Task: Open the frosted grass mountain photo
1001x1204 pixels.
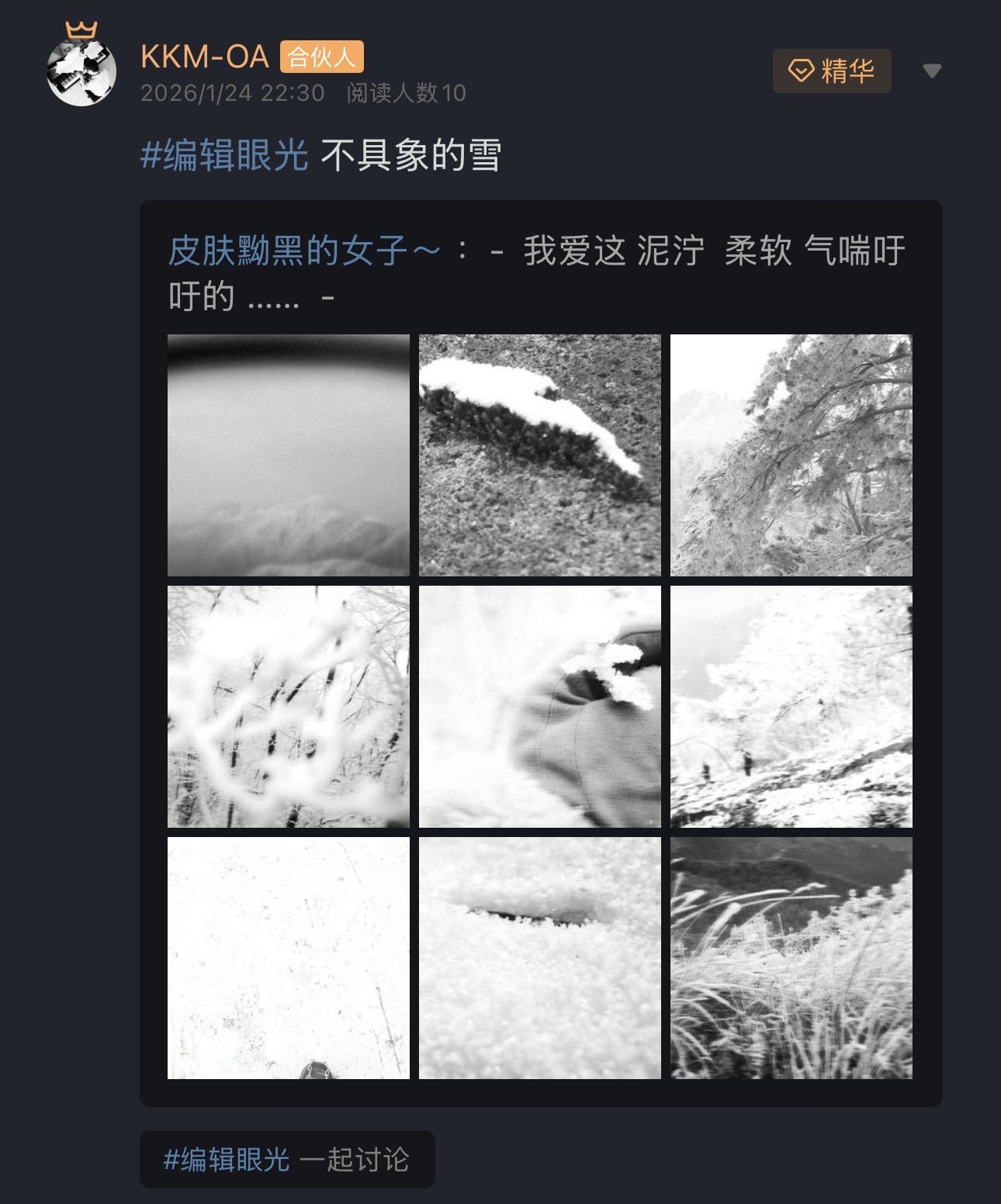Action: [x=791, y=958]
